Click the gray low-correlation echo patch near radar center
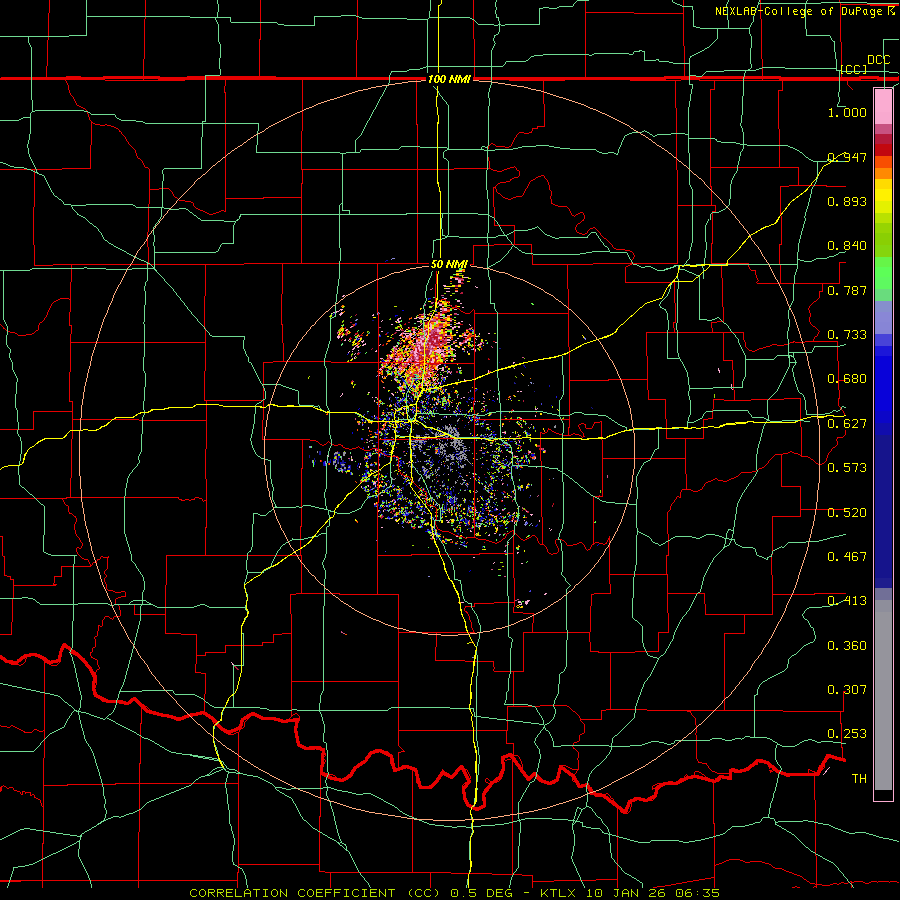The width and height of the screenshot is (900, 900). coord(453,445)
